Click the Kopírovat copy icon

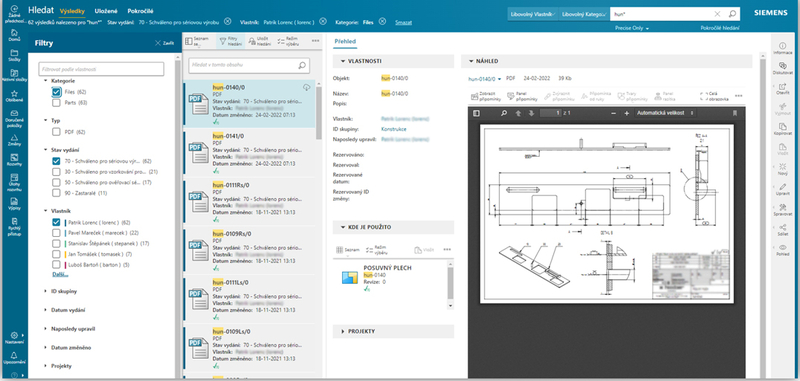783,129
